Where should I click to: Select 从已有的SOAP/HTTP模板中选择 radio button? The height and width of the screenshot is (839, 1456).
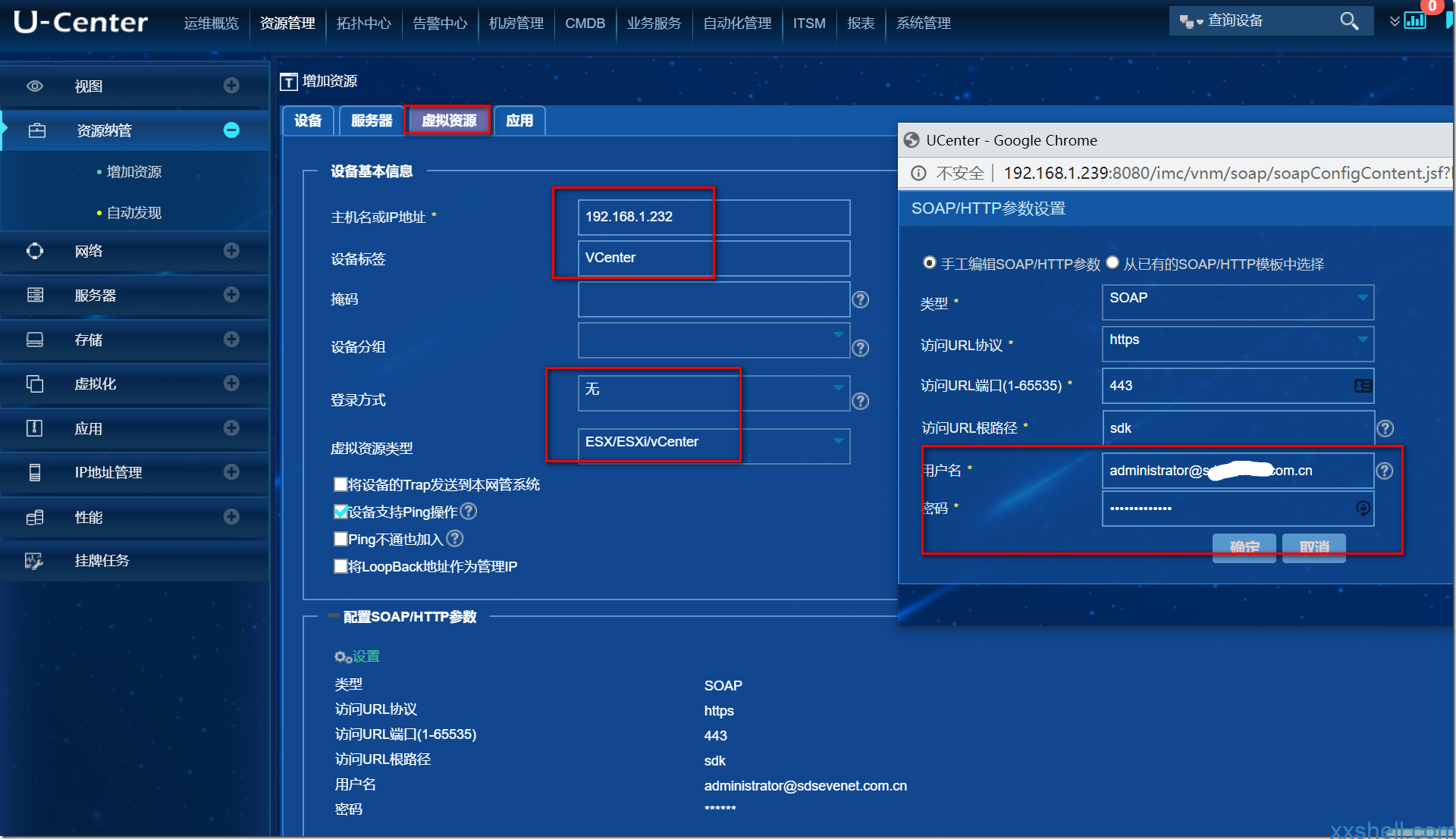click(1112, 263)
